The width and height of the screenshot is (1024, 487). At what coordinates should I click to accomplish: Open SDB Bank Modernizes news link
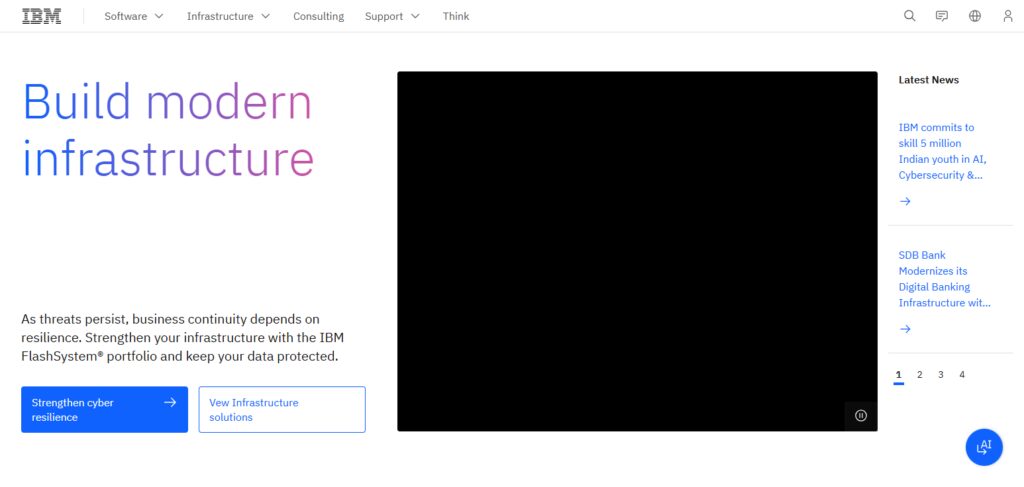coord(944,279)
